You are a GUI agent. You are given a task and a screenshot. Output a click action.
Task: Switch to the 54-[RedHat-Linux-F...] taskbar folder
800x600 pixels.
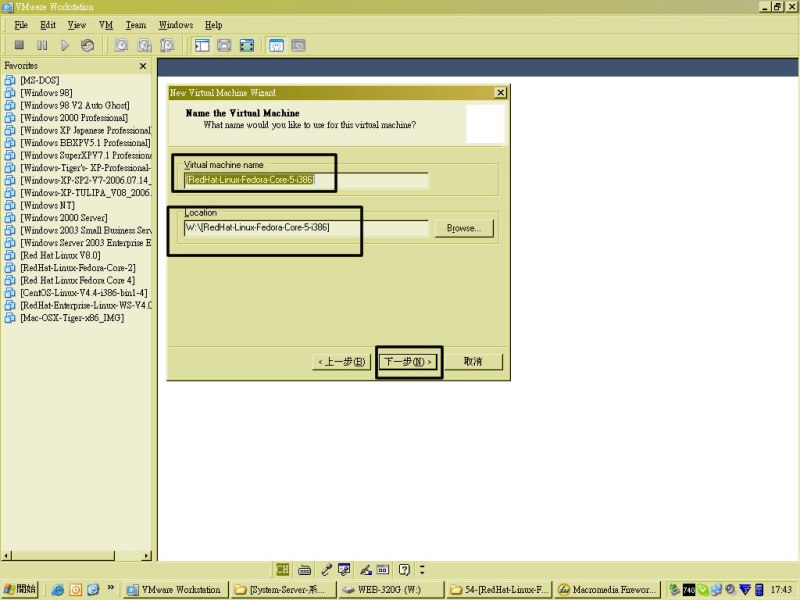(x=499, y=590)
